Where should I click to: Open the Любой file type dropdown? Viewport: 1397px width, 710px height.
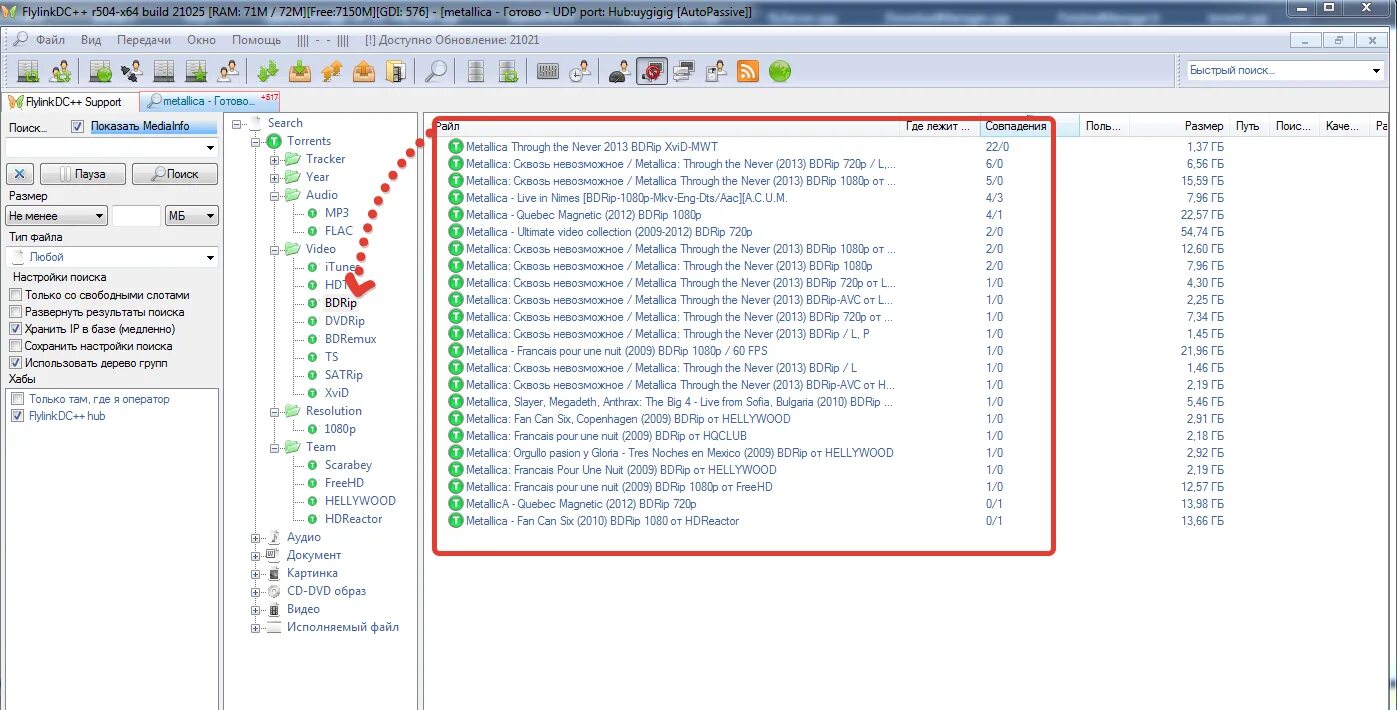(x=112, y=258)
